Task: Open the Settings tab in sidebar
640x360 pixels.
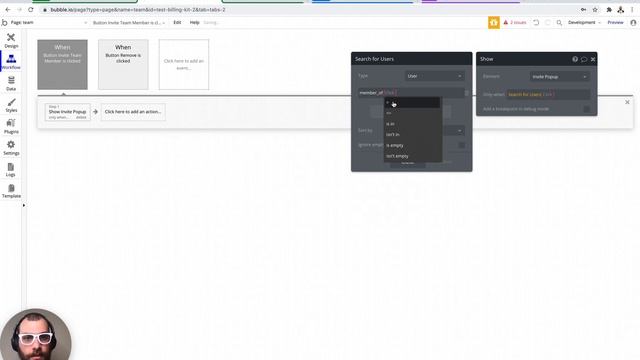Action: [x=11, y=148]
